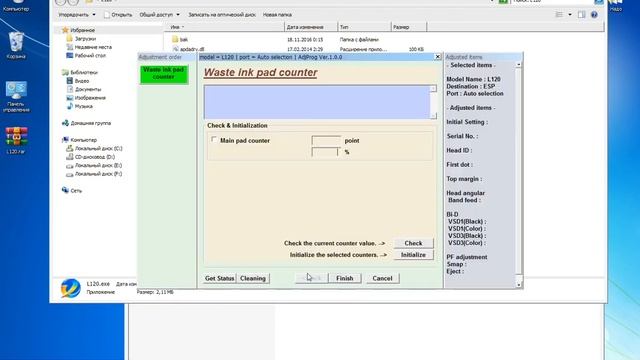
Task: Open CD drive (D:) in sidebar
Action: coord(94,157)
